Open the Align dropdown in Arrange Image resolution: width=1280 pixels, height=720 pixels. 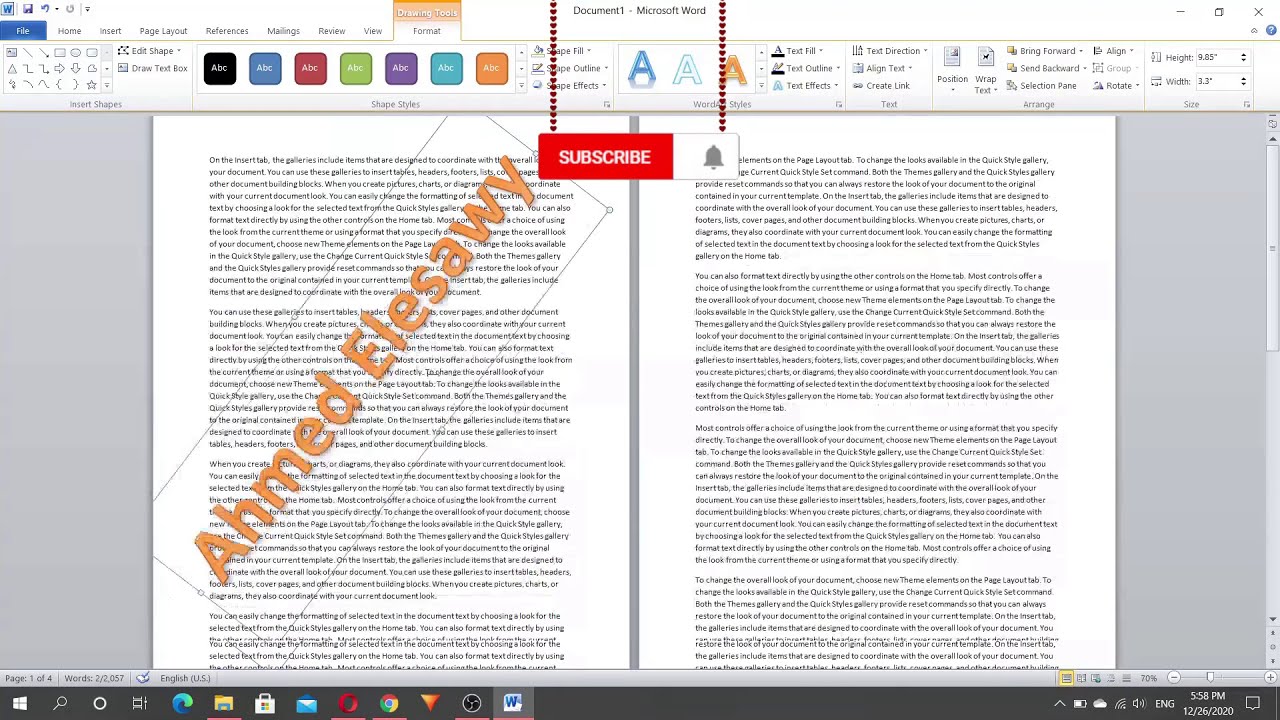click(1113, 51)
